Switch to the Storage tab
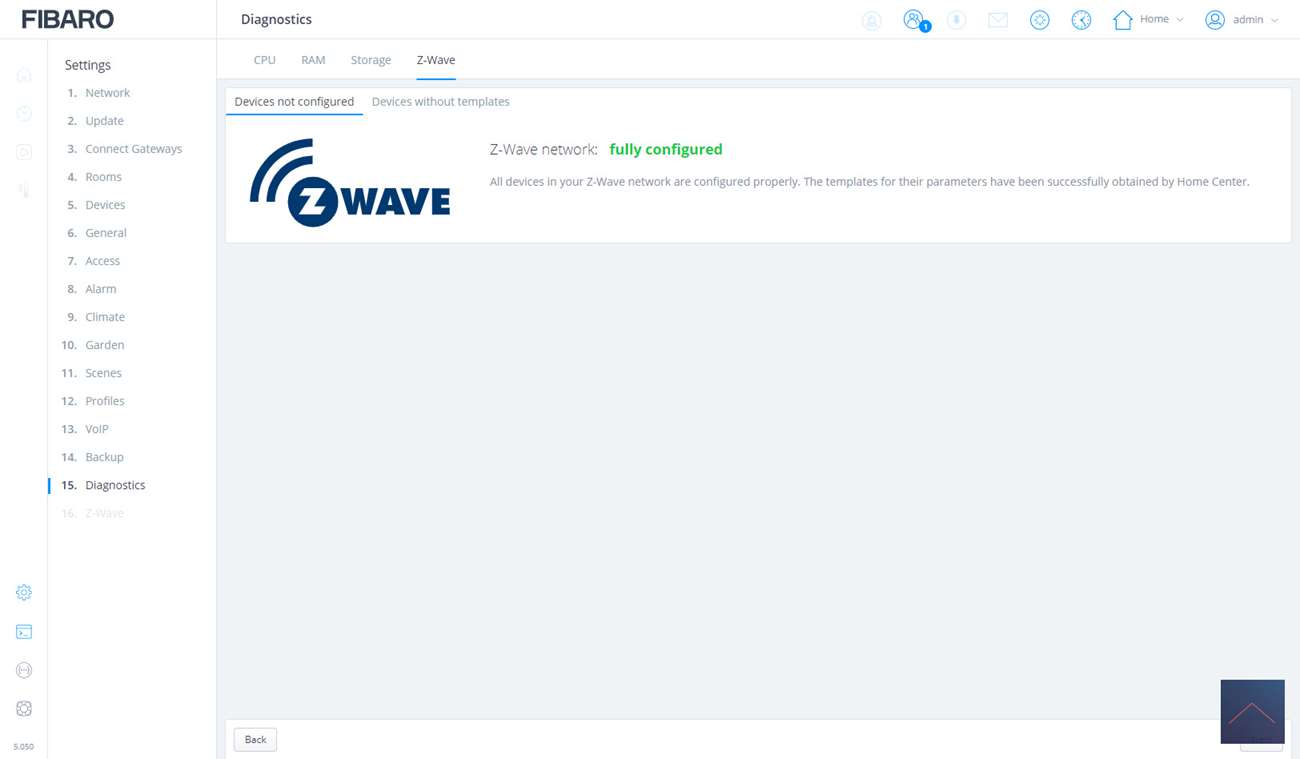Image resolution: width=1300 pixels, height=759 pixels. [x=370, y=60]
